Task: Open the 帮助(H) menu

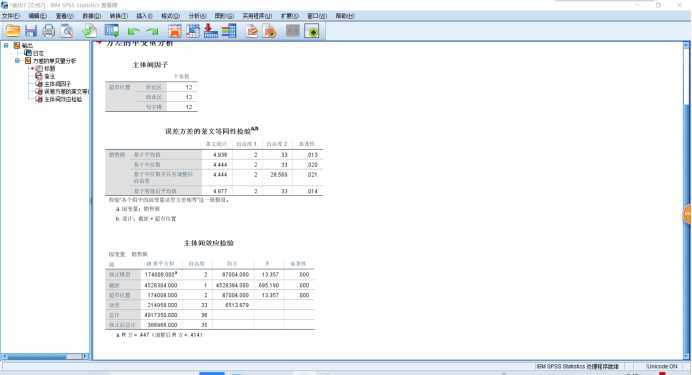Action: coord(345,16)
